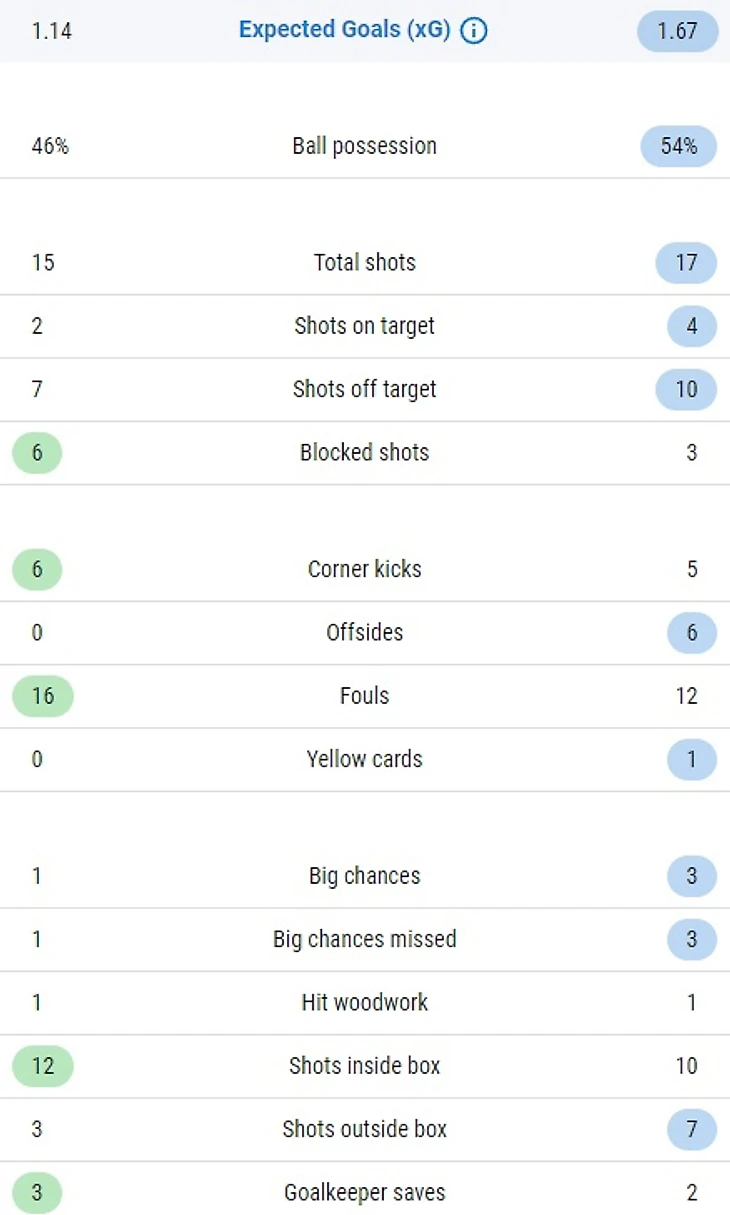
Task: Open the Expected Goals (xG) link
Action: click(345, 30)
